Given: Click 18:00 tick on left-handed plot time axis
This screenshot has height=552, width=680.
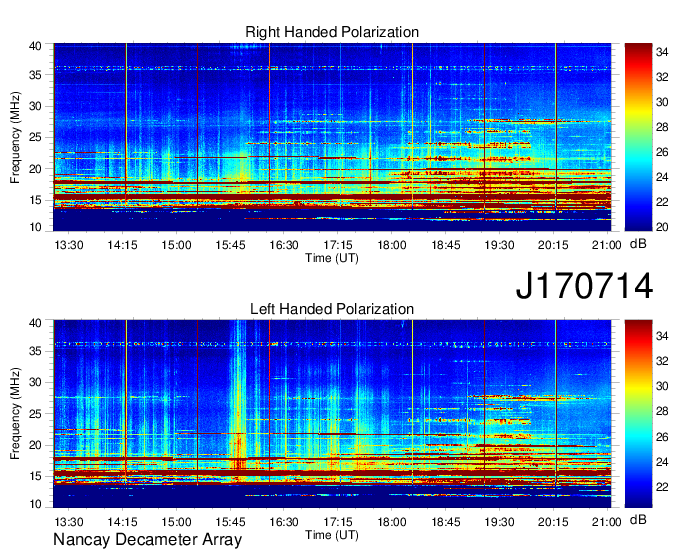Looking at the screenshot, I should [392, 522].
